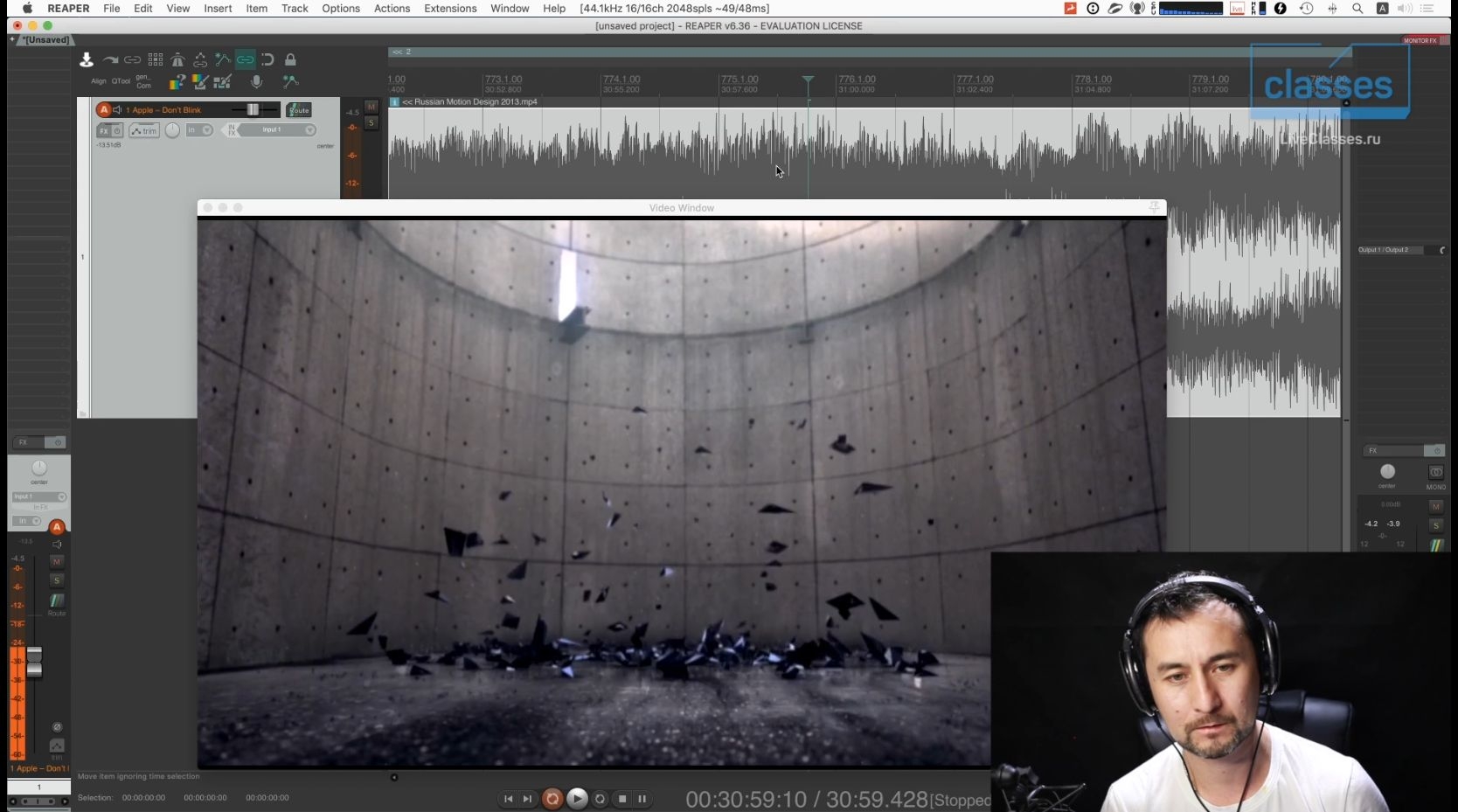The height and width of the screenshot is (812, 1458).
Task: Click the mixer strip Route icon
Action: tap(57, 601)
